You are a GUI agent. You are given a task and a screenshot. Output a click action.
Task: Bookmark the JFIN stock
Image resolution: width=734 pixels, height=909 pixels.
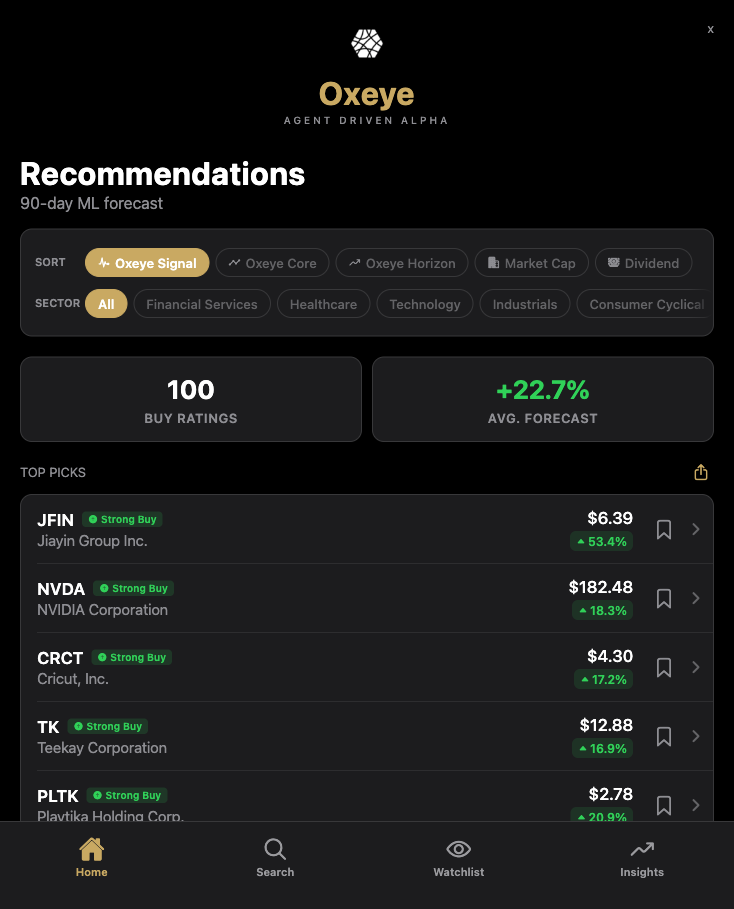coord(663,529)
